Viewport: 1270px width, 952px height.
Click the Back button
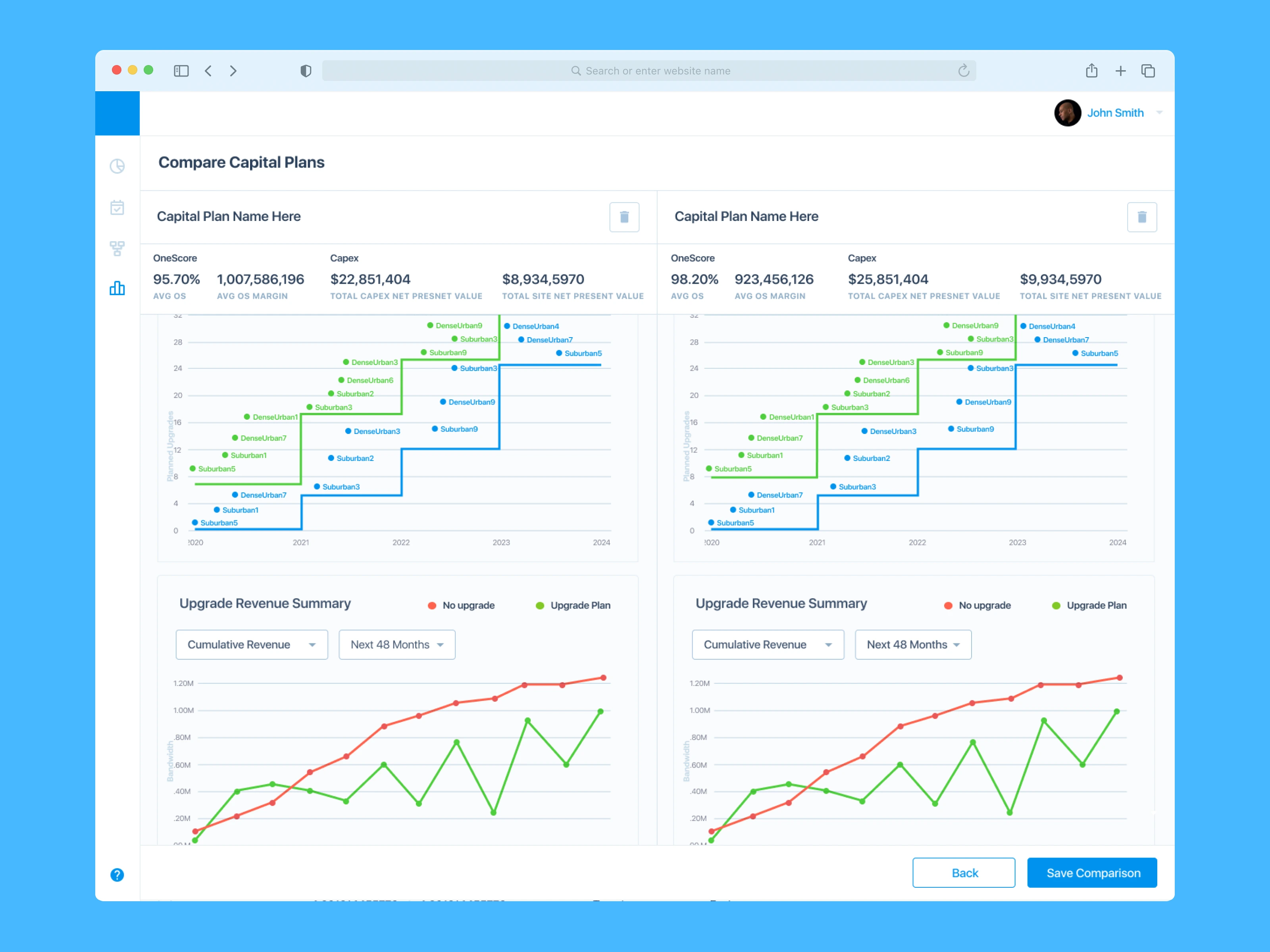pos(963,873)
